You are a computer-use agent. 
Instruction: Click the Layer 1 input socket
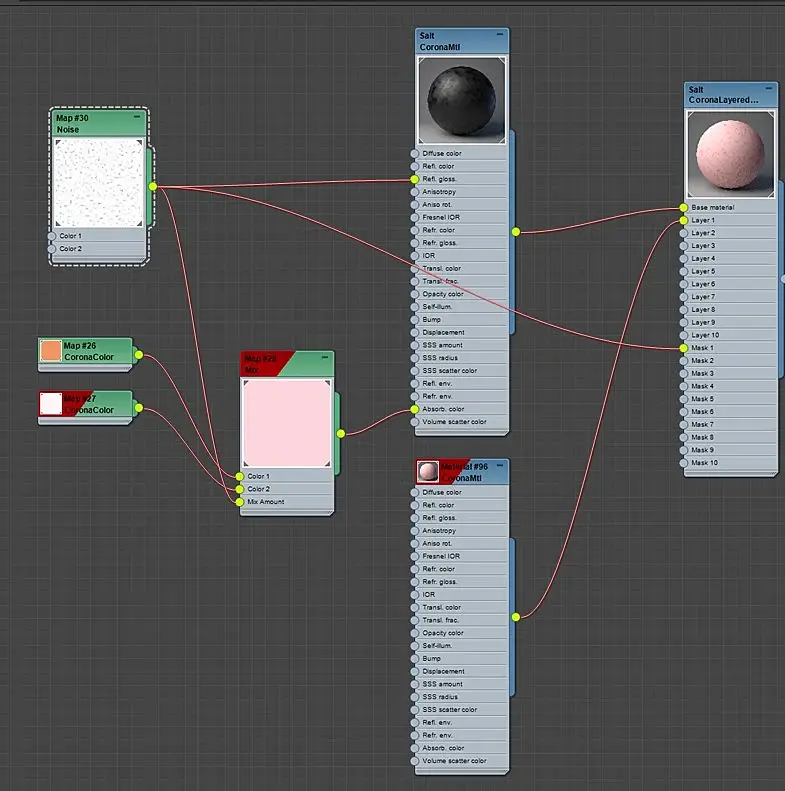coord(683,220)
